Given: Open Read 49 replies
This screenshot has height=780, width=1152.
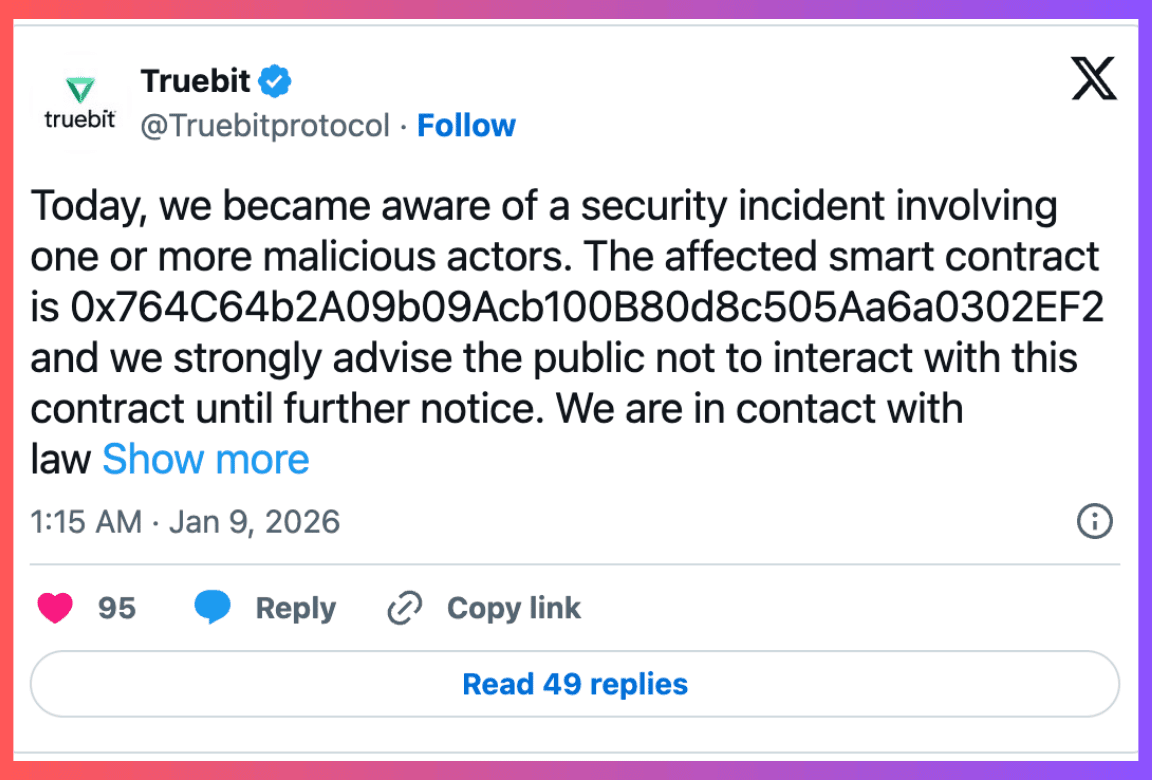Looking at the screenshot, I should click(x=575, y=684).
